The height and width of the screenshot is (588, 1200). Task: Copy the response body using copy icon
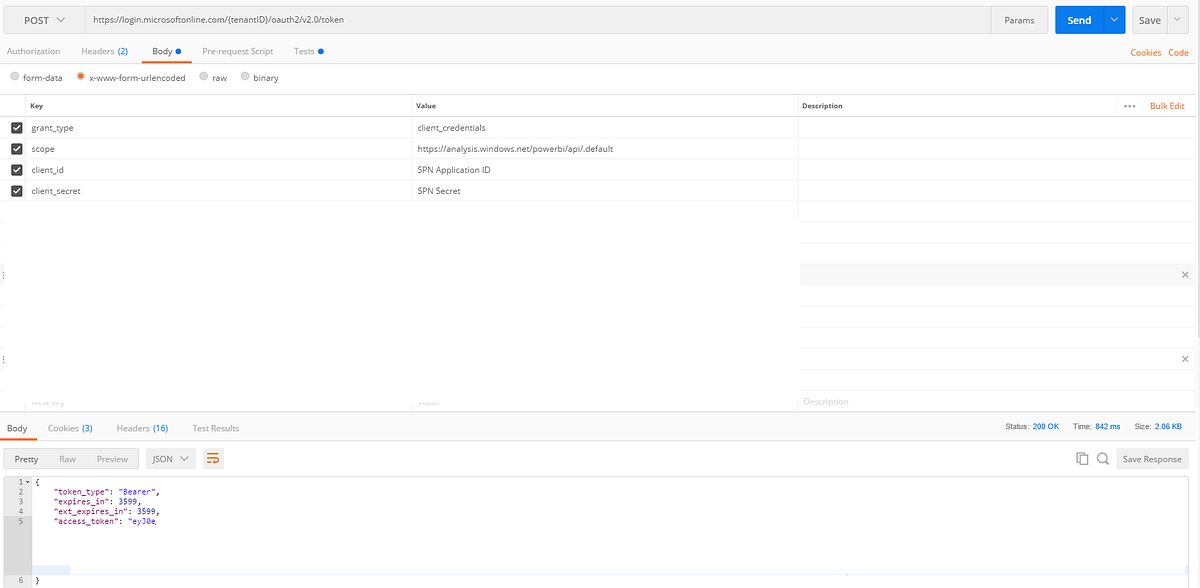click(1082, 458)
